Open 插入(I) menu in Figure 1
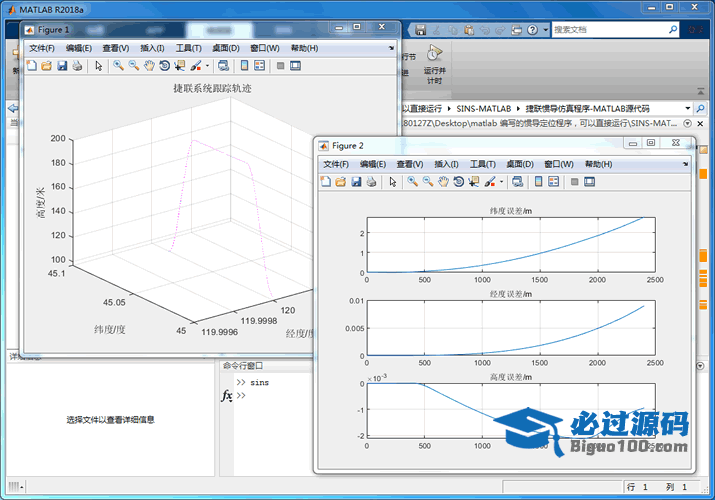Viewport: 715px width, 500px height. tap(152, 48)
